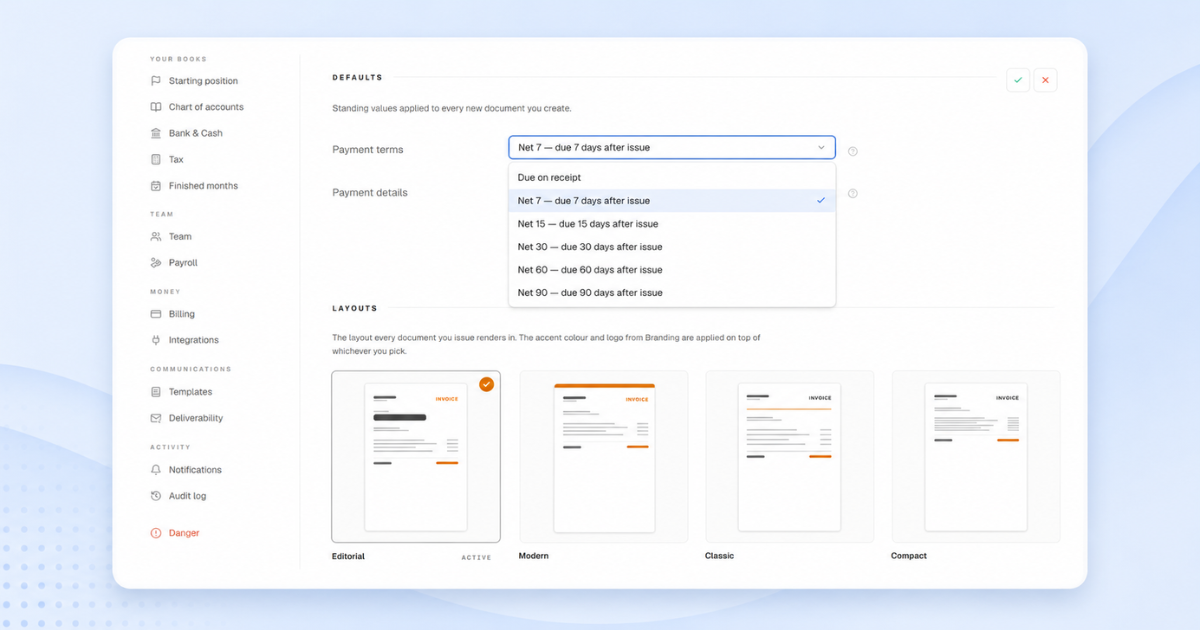The height and width of the screenshot is (630, 1200).
Task: Confirm changes with the green checkmark button
Action: pyautogui.click(x=1018, y=80)
